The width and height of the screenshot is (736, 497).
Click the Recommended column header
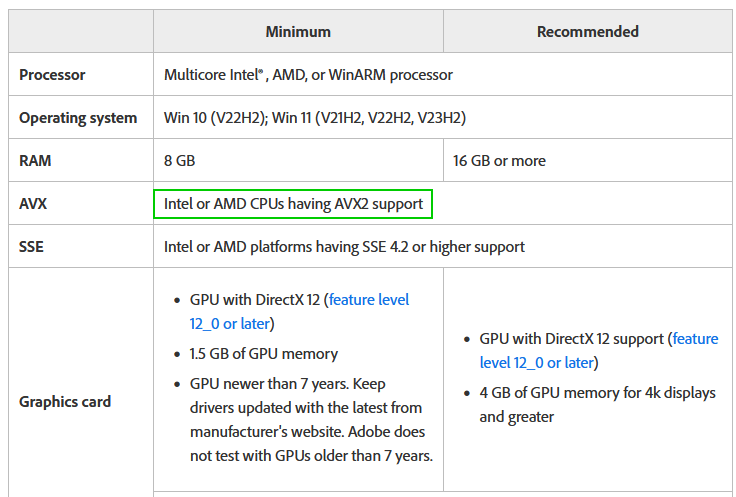pos(587,32)
